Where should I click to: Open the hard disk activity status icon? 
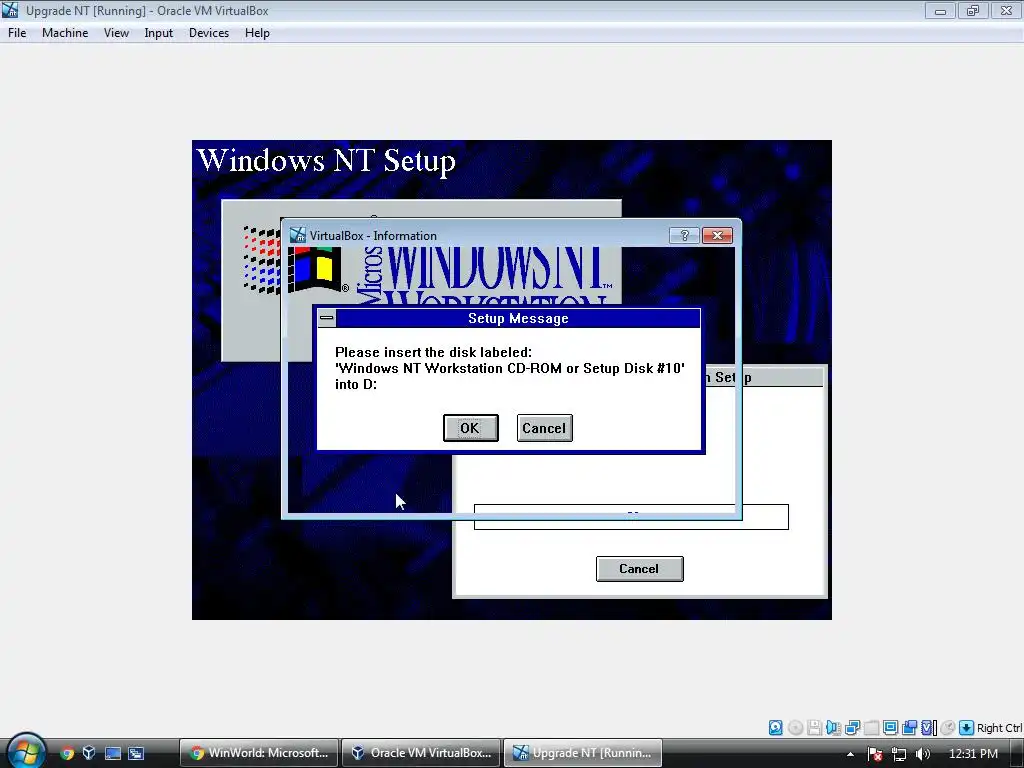pyautogui.click(x=775, y=728)
